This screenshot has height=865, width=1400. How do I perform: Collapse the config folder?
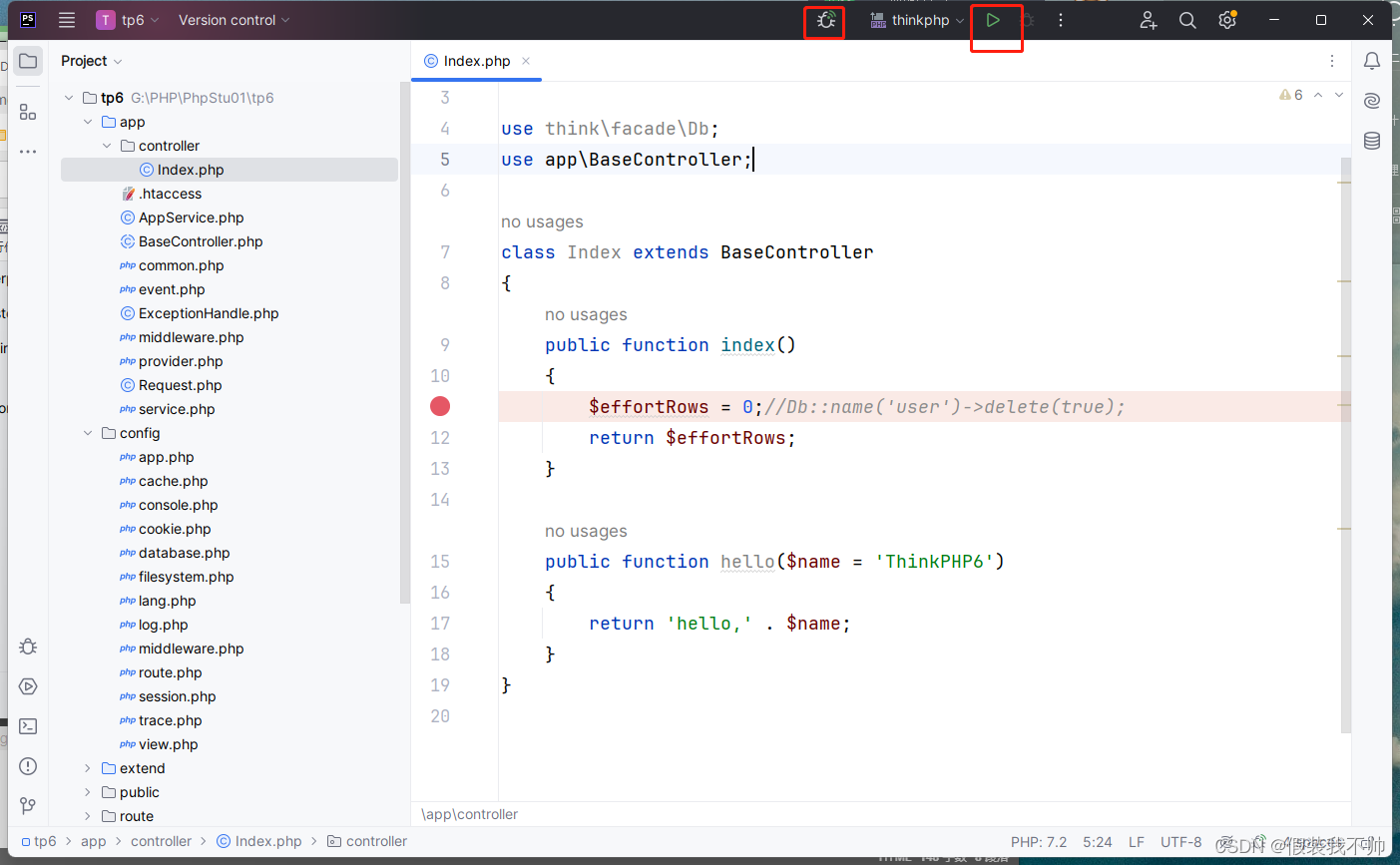(88, 433)
